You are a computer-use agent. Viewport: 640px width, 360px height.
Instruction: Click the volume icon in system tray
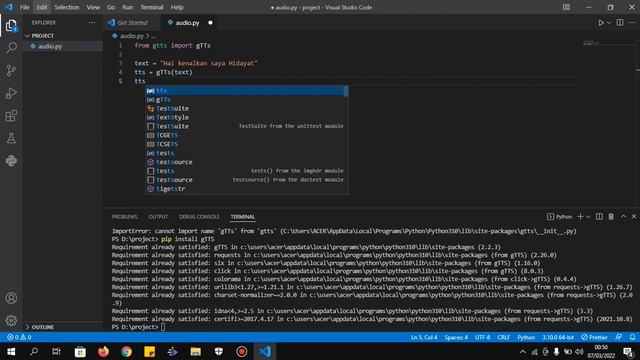click(x=579, y=351)
